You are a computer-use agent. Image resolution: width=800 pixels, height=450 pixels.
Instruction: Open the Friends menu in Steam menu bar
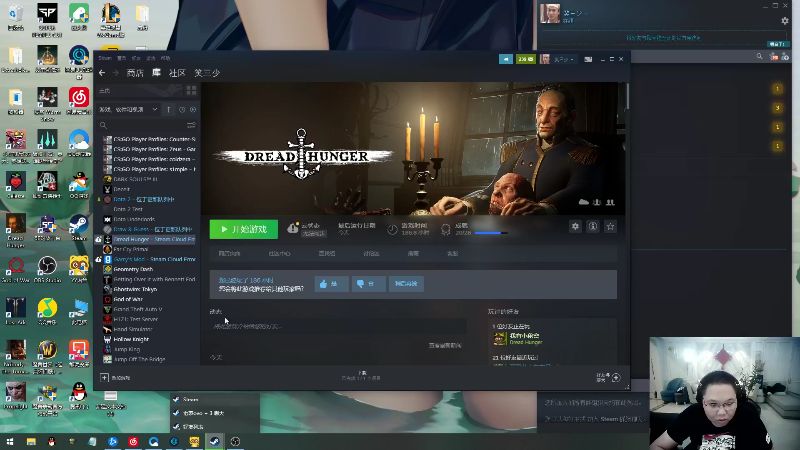tap(136, 58)
